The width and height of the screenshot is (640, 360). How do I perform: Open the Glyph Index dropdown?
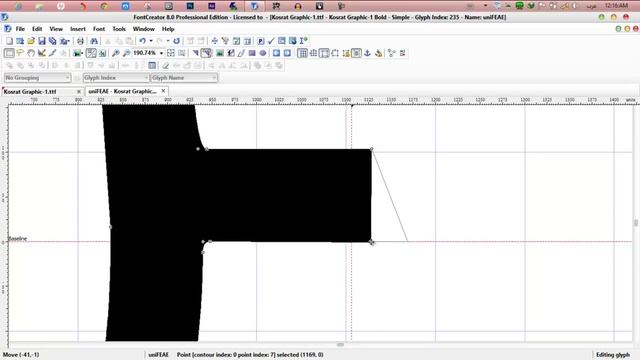[116, 78]
